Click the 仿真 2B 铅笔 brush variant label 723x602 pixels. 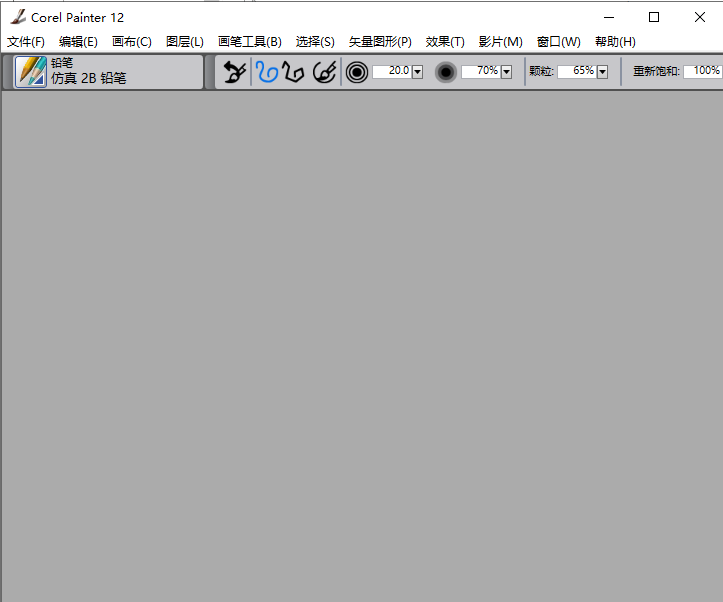click(89, 78)
